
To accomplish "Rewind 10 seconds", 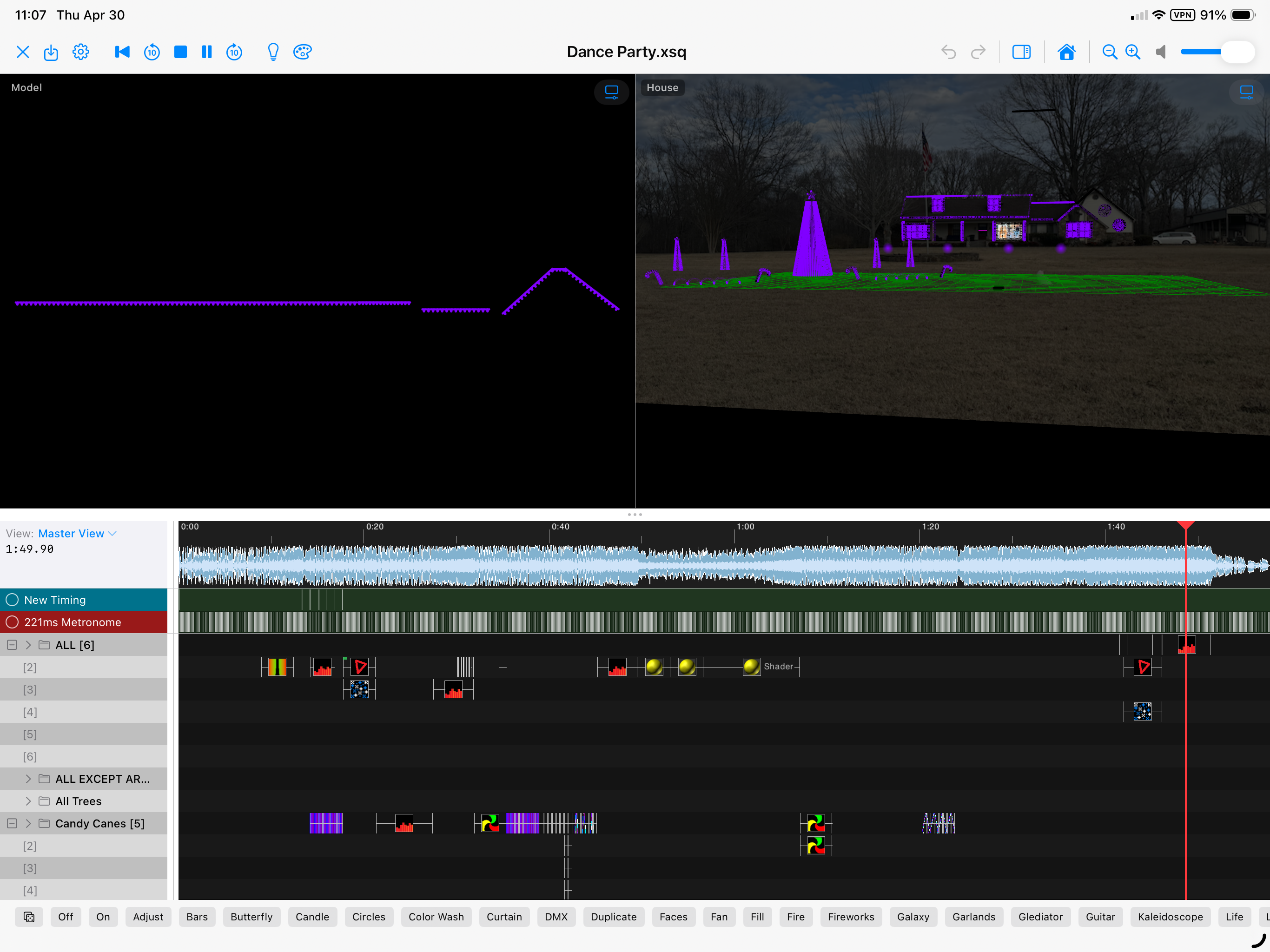I will click(x=152, y=52).
